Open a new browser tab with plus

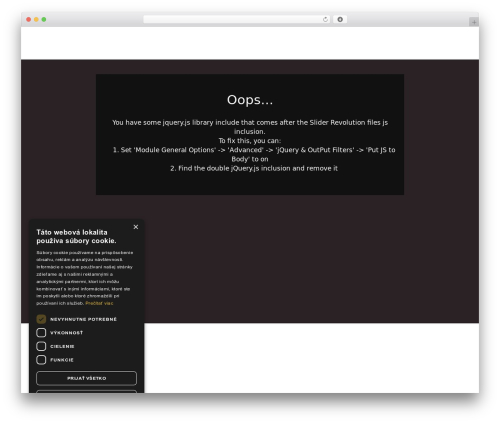coord(474,22)
